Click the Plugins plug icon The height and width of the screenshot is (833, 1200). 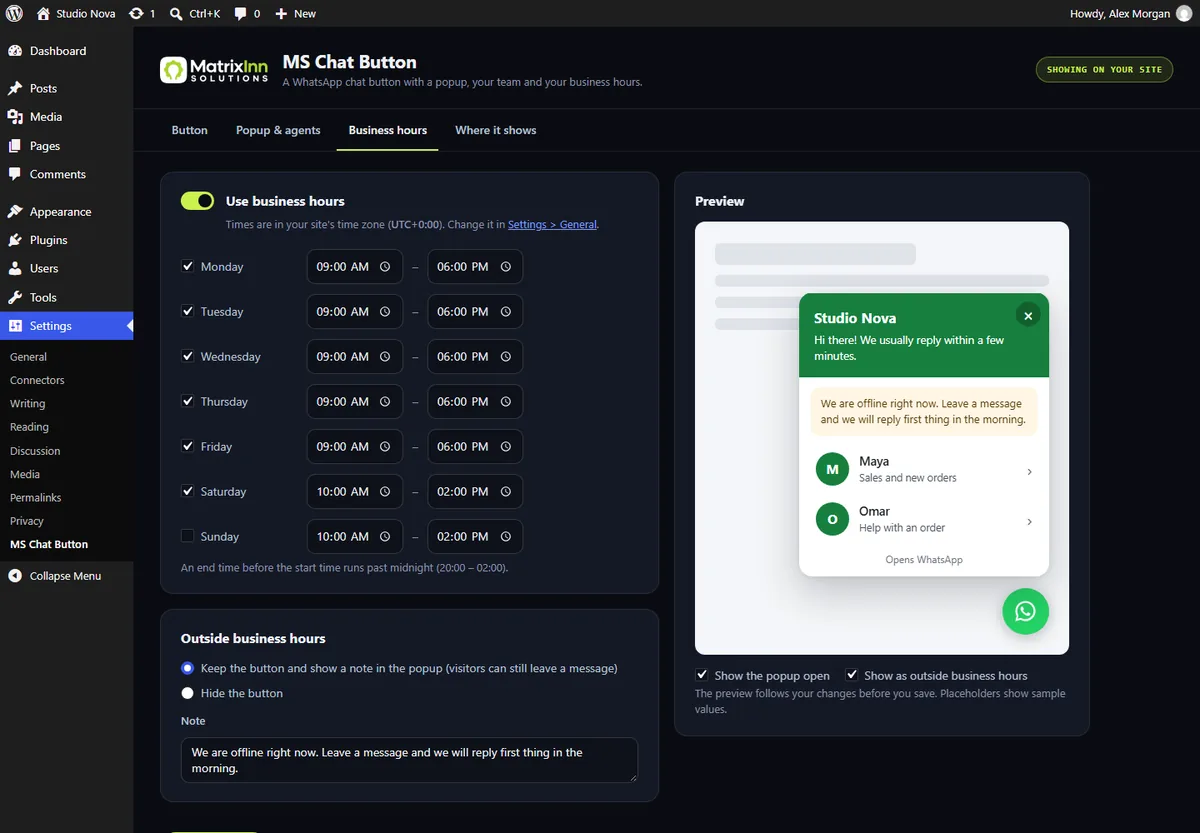15,240
